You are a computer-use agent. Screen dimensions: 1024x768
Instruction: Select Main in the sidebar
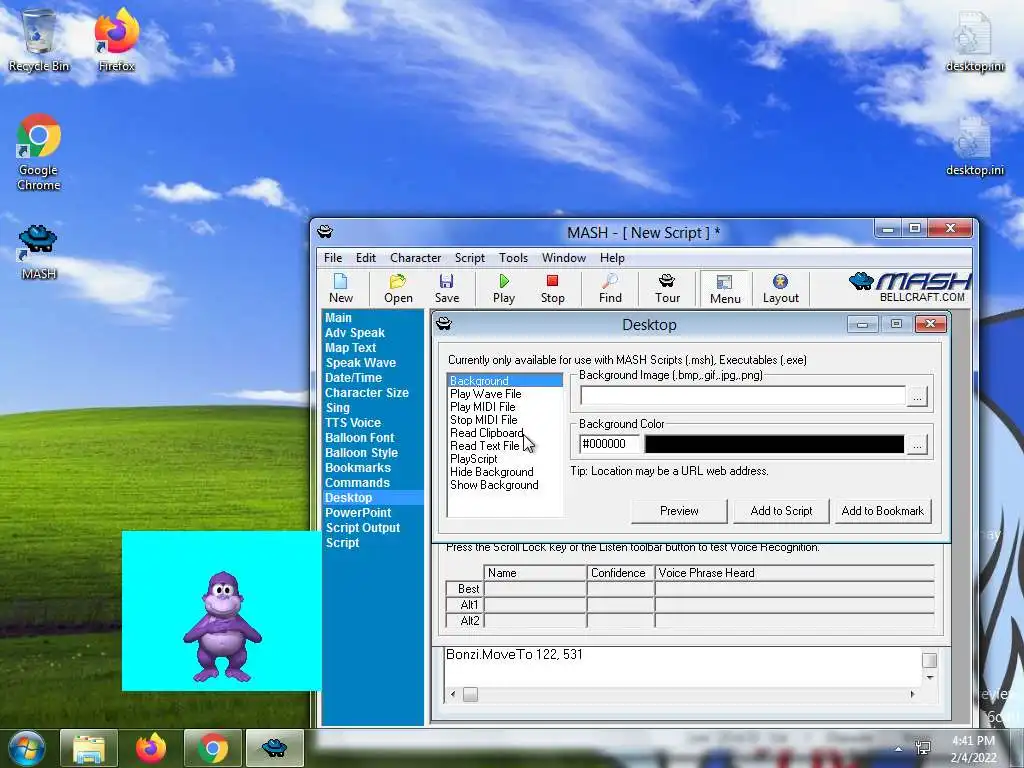pos(338,318)
